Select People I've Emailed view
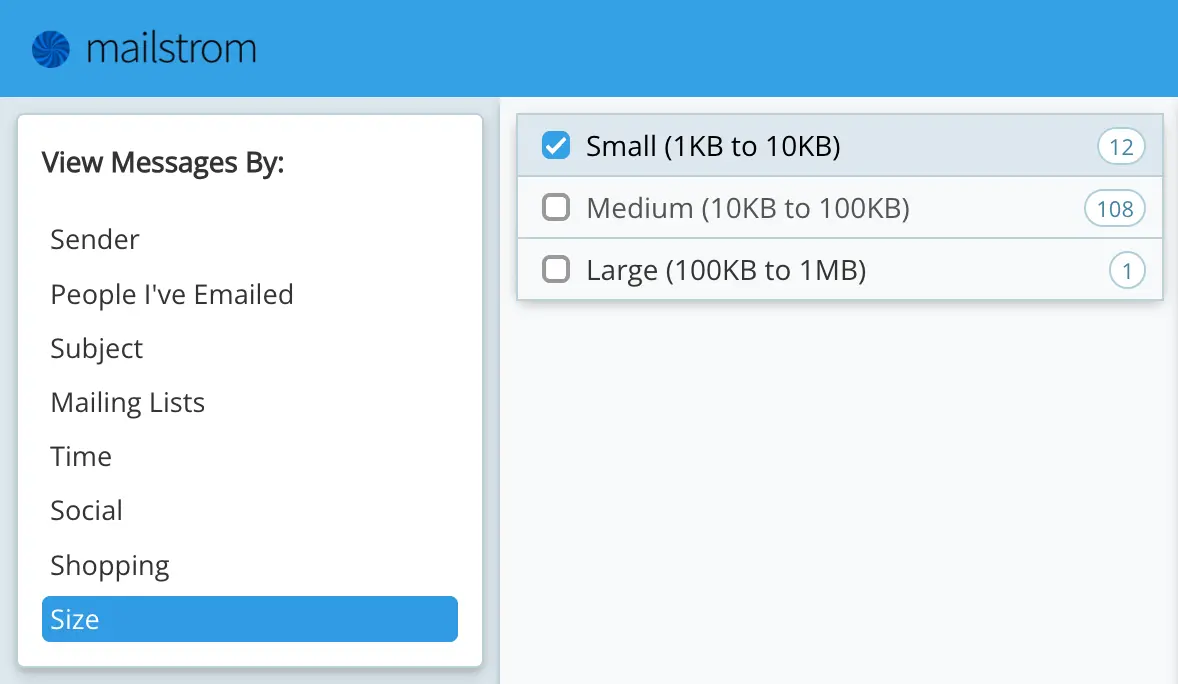The height and width of the screenshot is (684, 1178). tap(172, 295)
